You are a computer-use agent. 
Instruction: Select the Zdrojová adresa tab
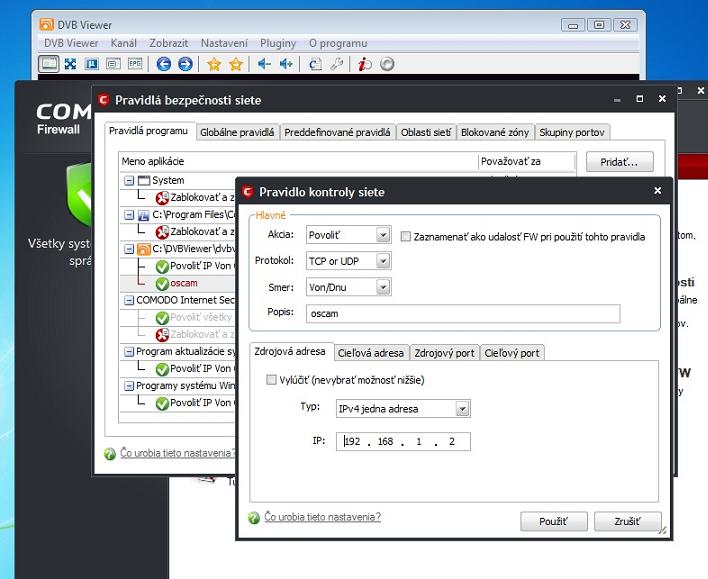tap(290, 352)
